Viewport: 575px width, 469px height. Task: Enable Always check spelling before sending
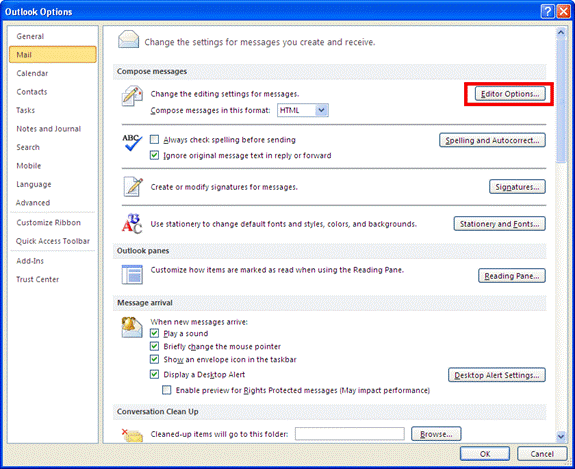[x=154, y=140]
